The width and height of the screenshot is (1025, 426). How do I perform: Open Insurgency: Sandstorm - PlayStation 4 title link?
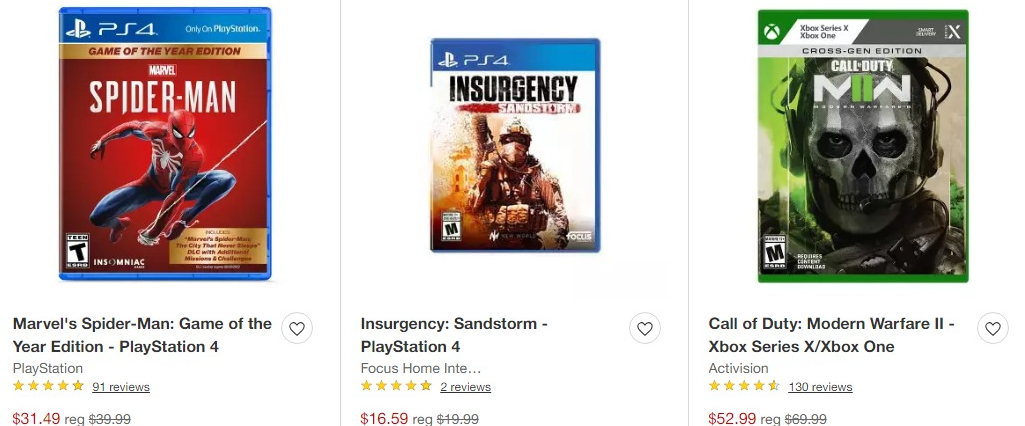coord(454,335)
